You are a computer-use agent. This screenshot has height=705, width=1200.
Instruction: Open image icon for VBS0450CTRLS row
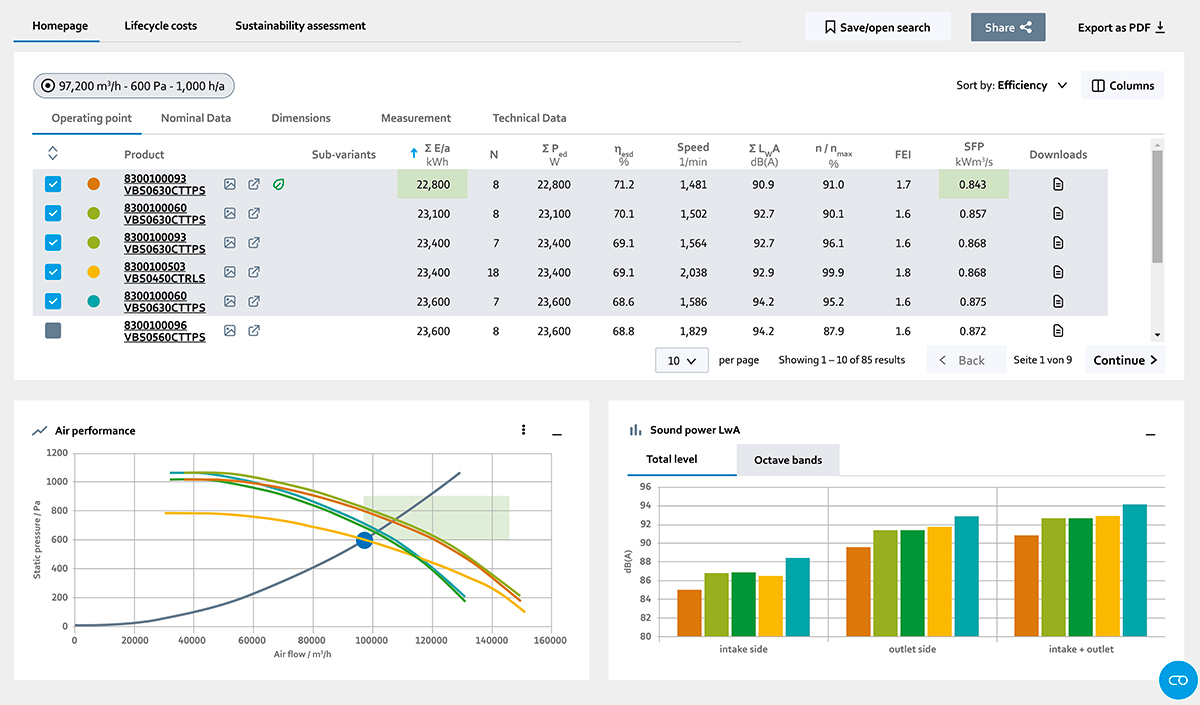click(x=229, y=272)
